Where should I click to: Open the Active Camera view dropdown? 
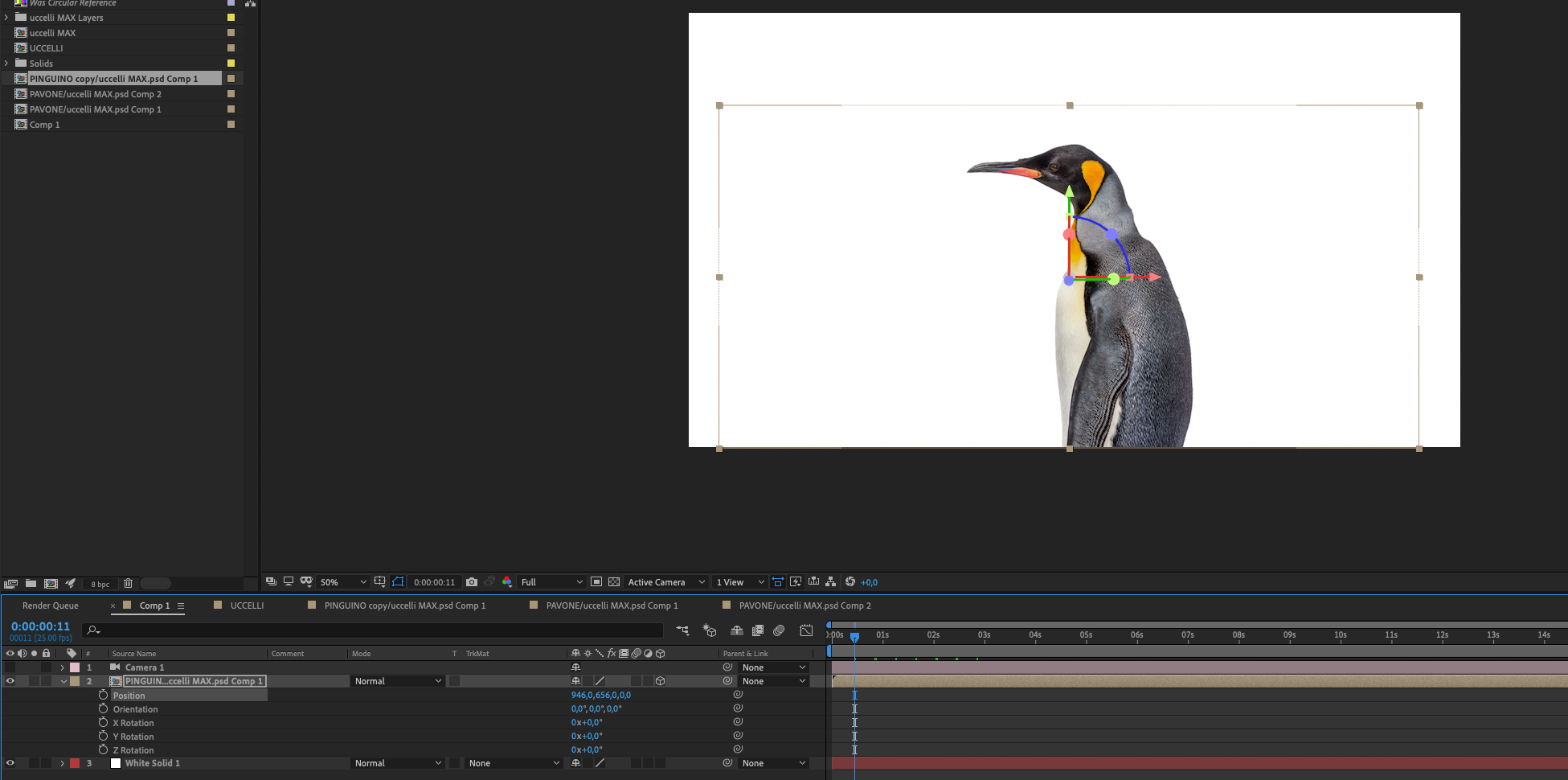click(x=666, y=581)
